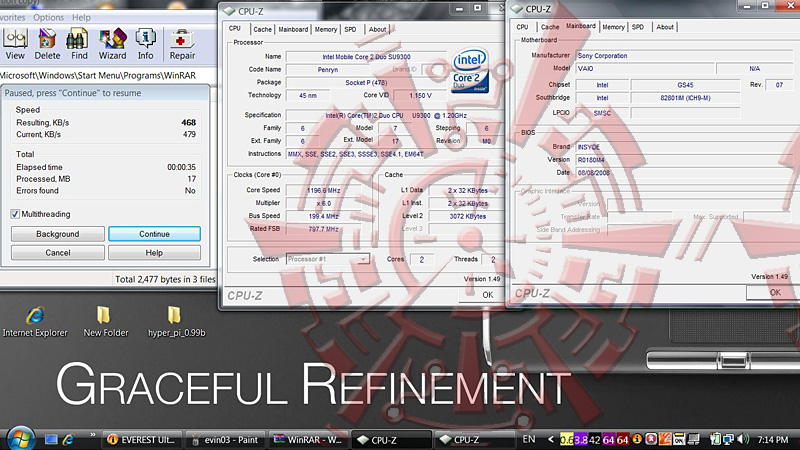Viewport: 800px width, 450px height.
Task: Click the yellow 0.6 tray sensor icon
Action: 566,440
